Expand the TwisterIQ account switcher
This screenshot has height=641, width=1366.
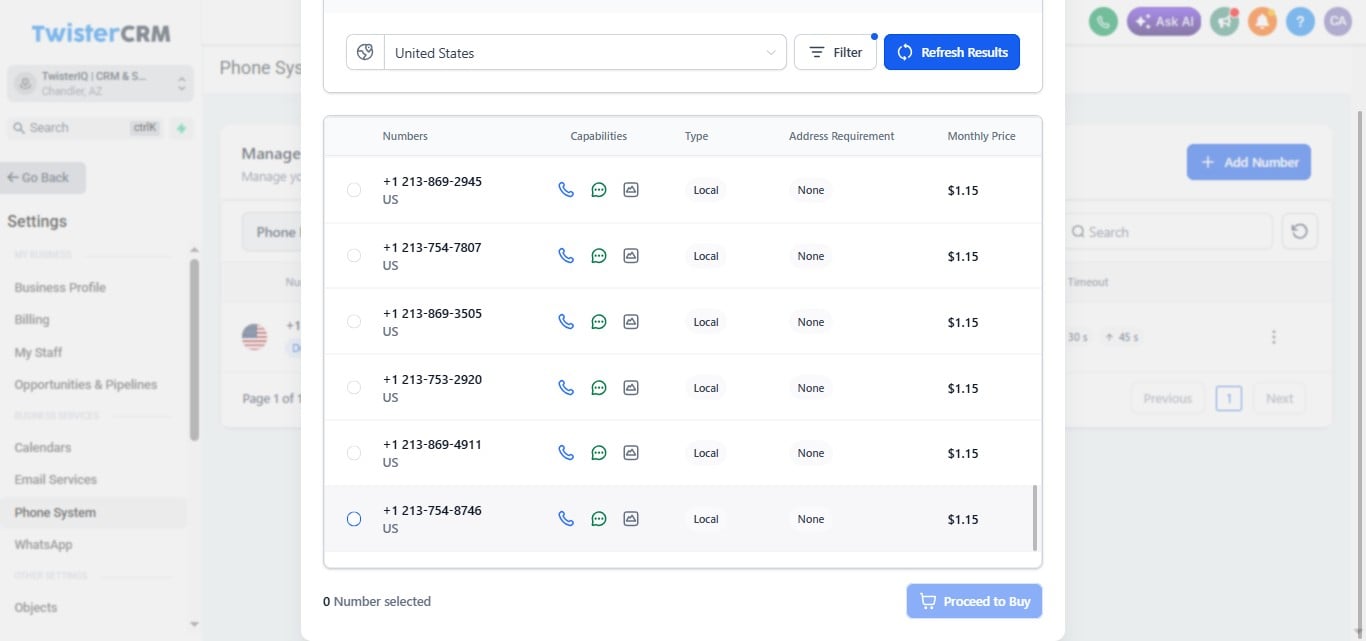[98, 83]
